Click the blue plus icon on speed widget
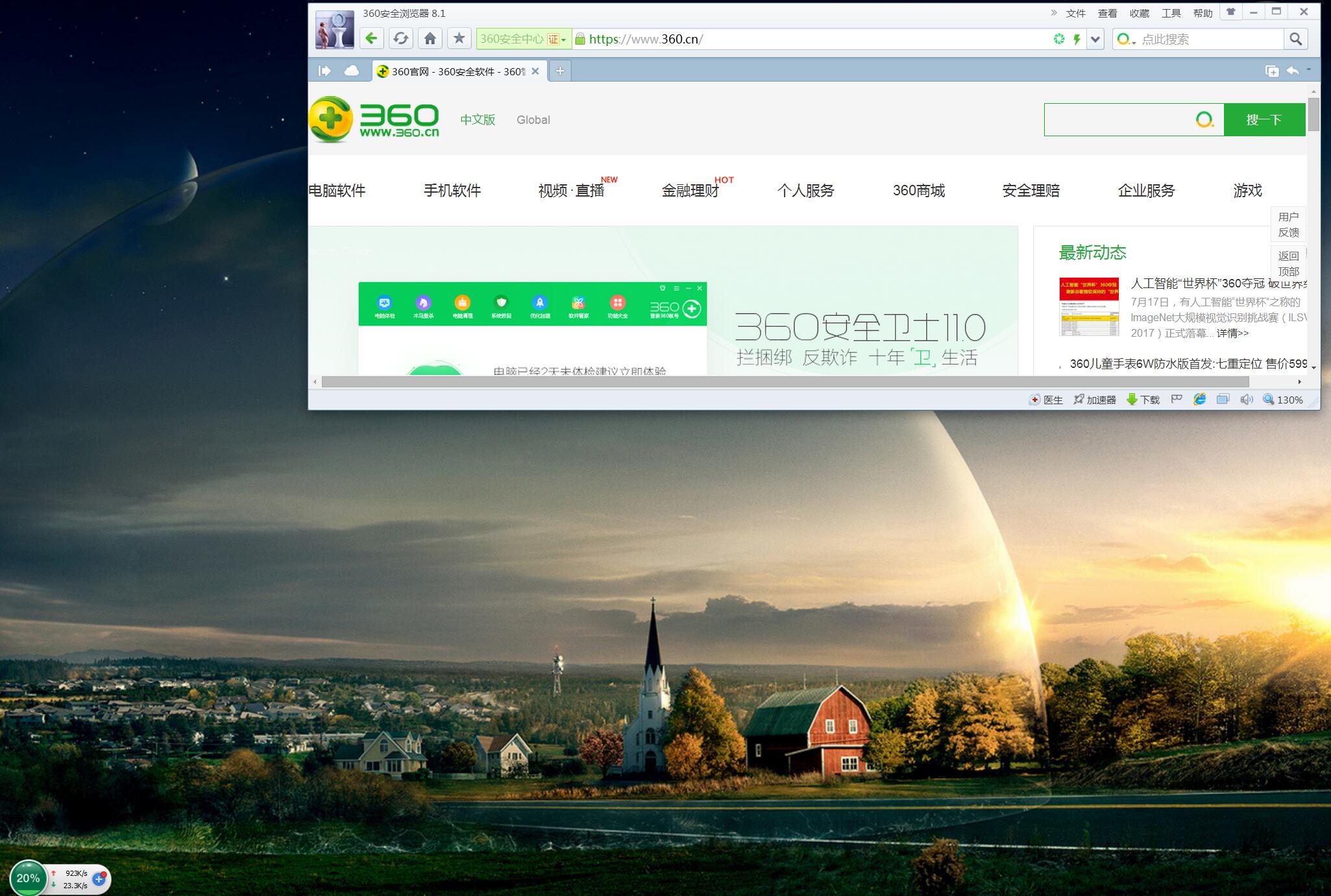 pyautogui.click(x=99, y=878)
